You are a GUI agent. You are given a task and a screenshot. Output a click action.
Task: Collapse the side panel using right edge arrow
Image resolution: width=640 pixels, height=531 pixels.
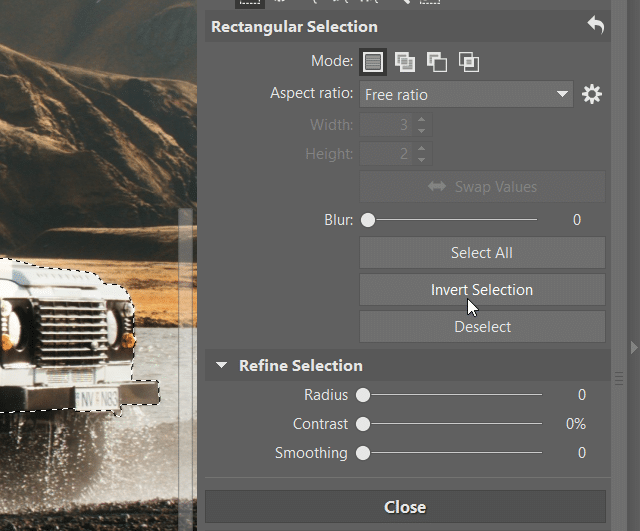click(x=632, y=347)
